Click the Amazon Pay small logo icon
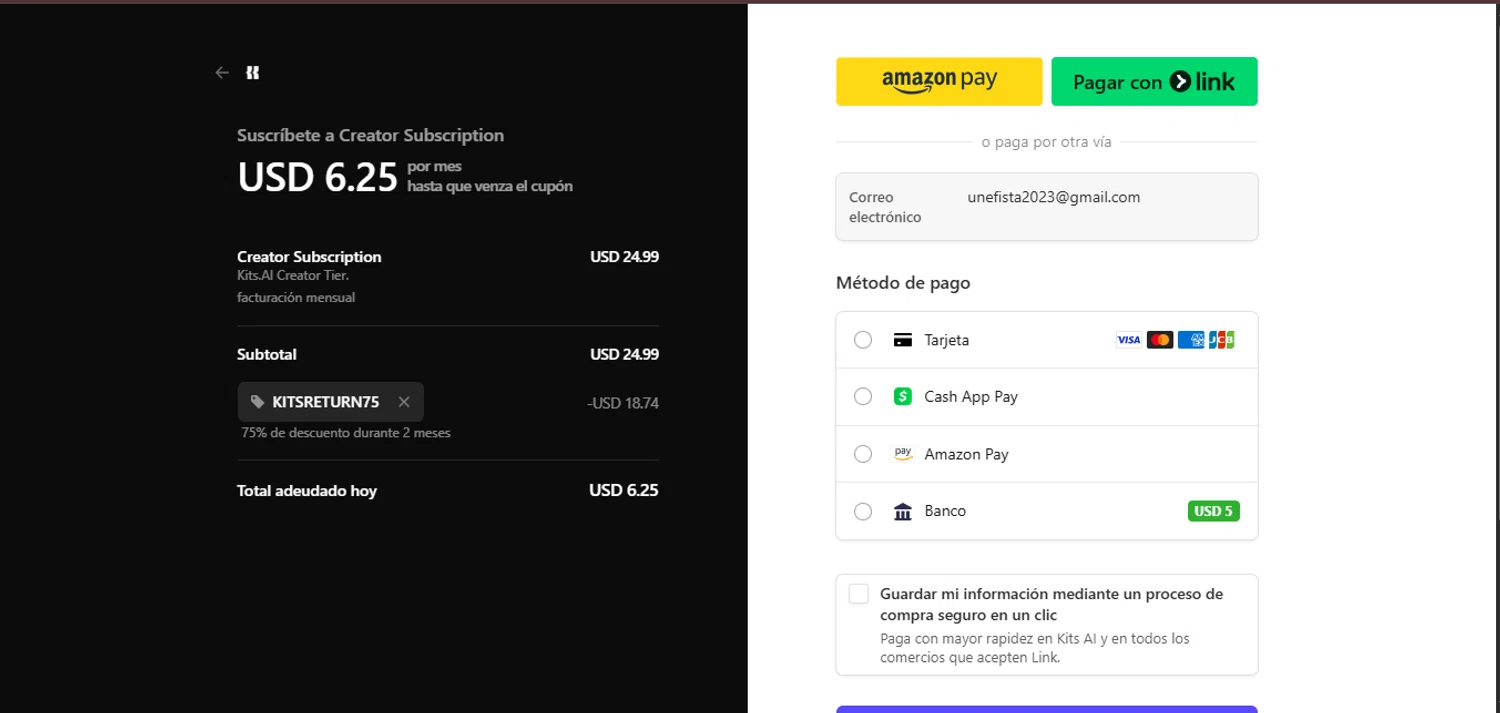Screen dimensions: 1500x713 coord(902,454)
